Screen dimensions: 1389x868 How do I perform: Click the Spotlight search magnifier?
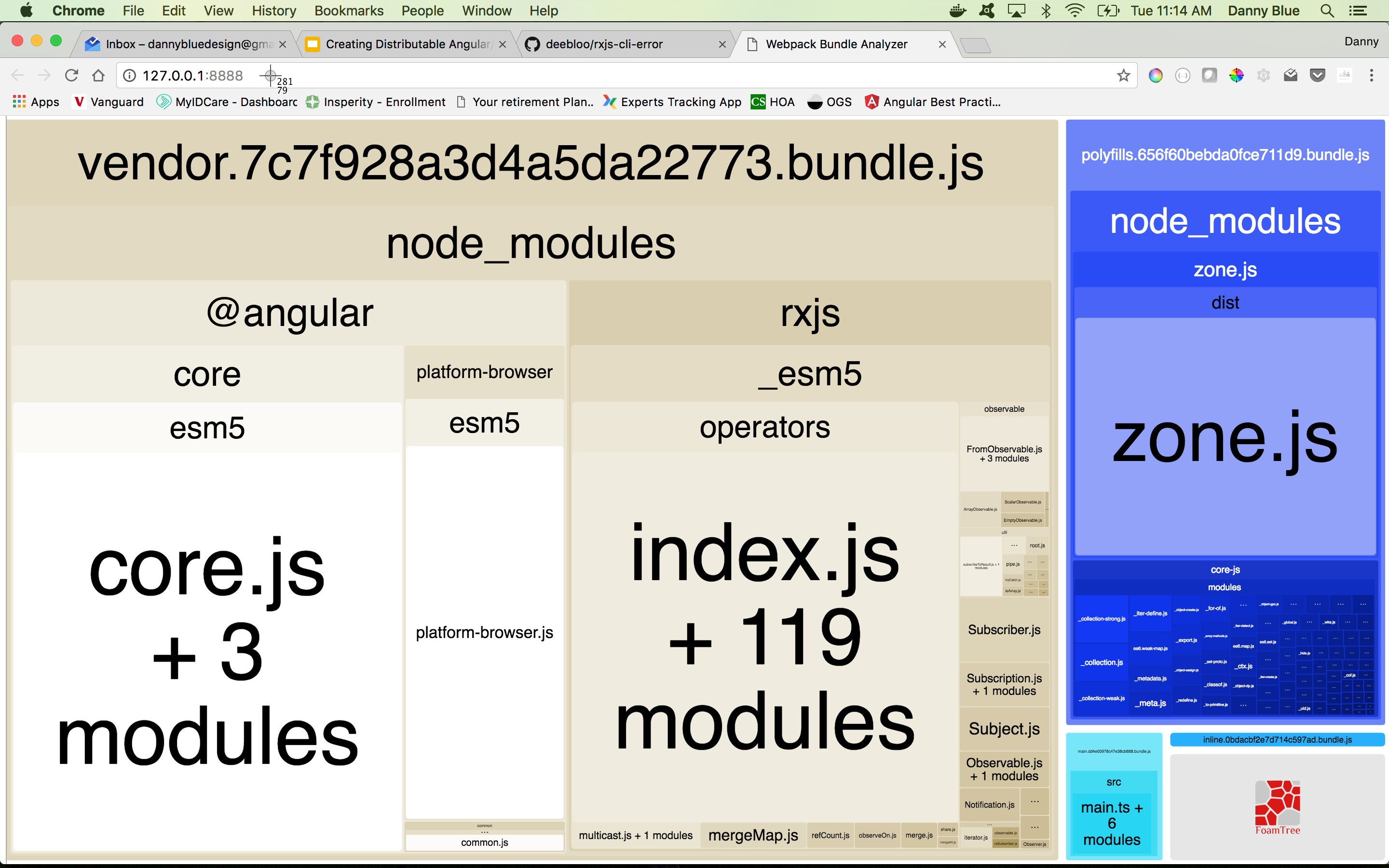pos(1327,10)
